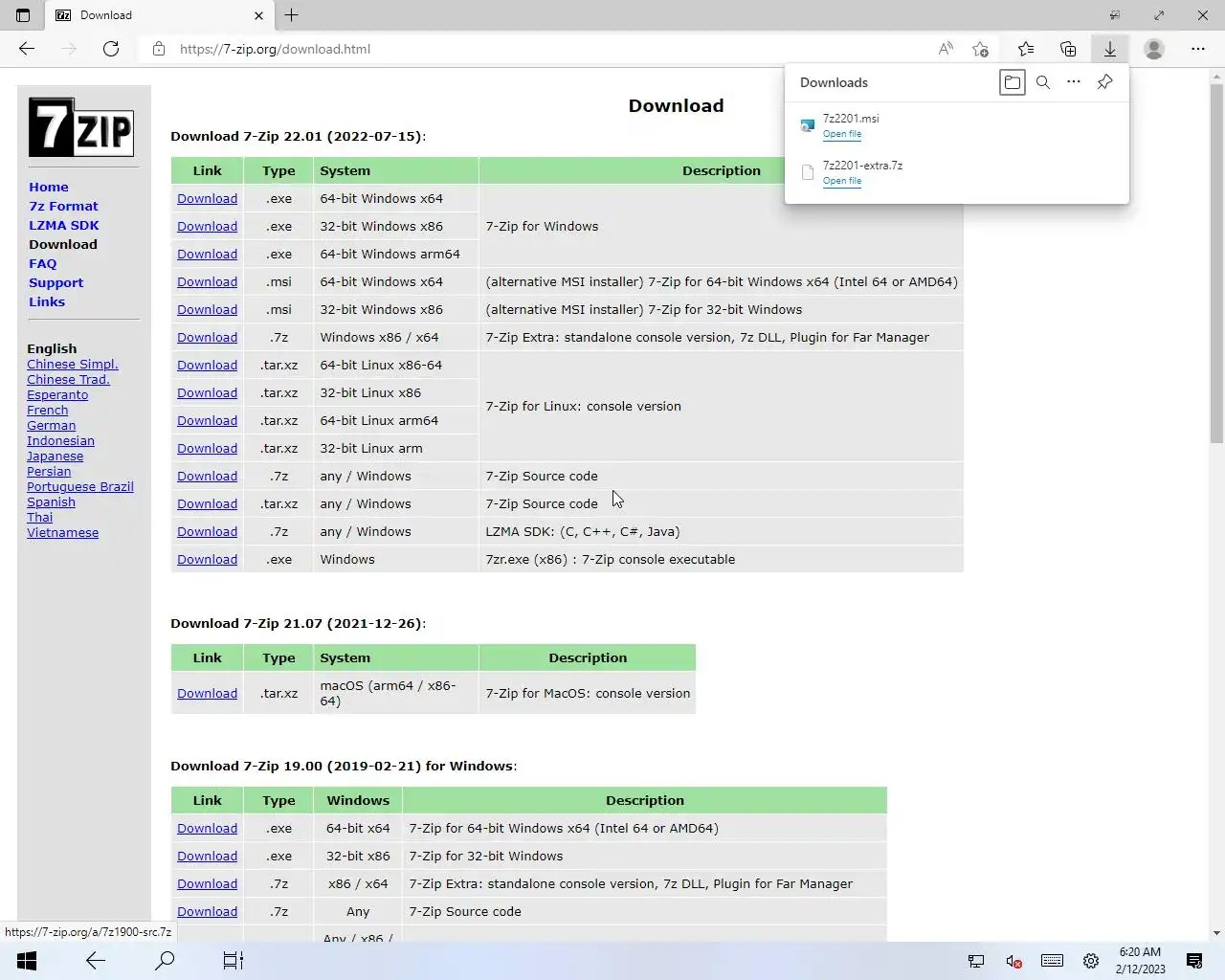
Task: Download .msi for 32-bit Windows x86
Action: pyautogui.click(x=207, y=309)
